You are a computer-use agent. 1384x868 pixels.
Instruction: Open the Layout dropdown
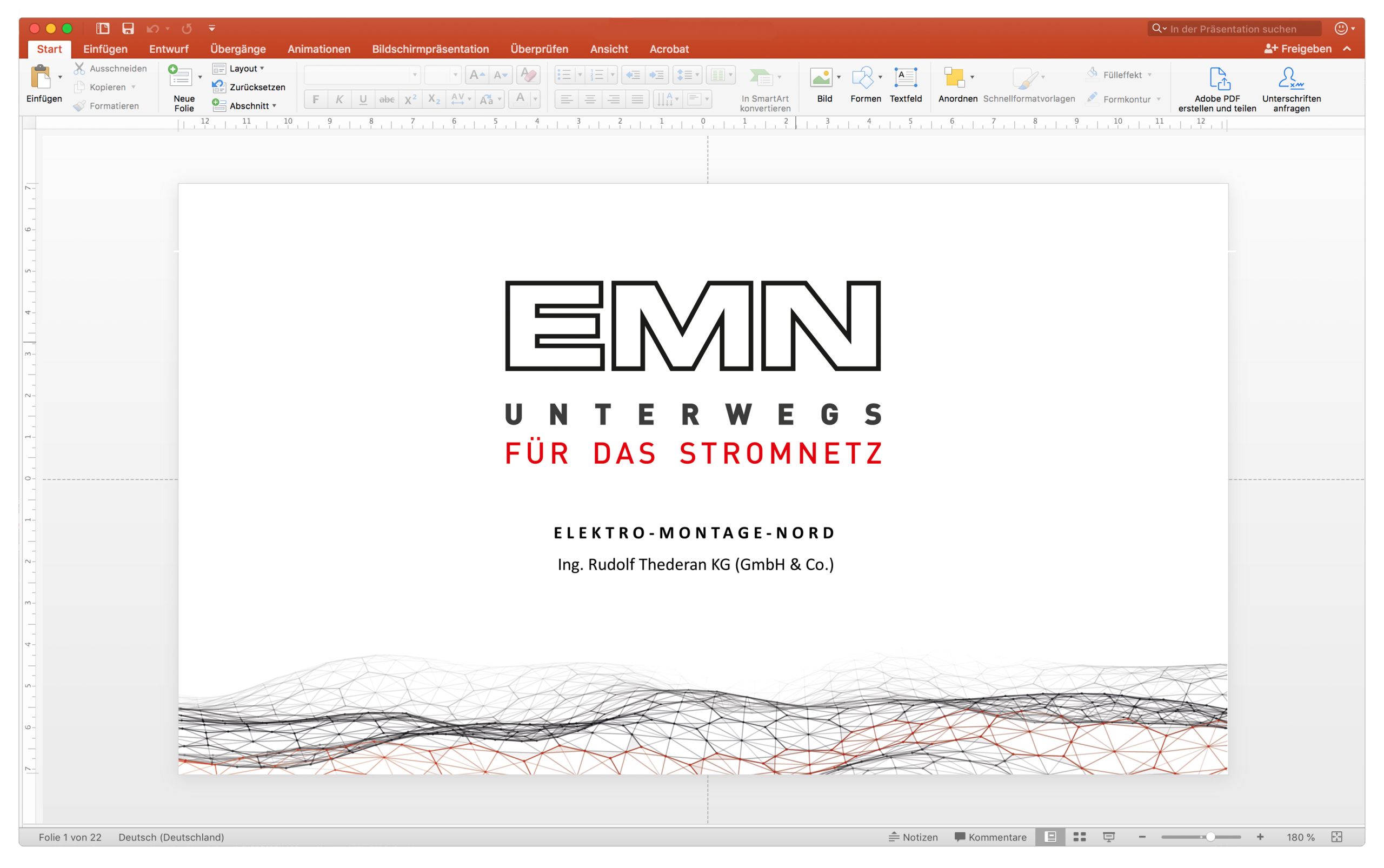[238, 68]
